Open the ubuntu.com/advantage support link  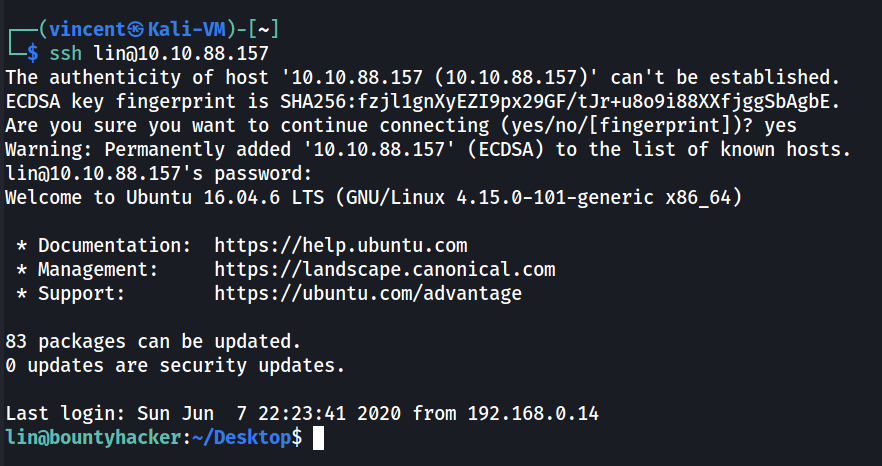tap(368, 294)
